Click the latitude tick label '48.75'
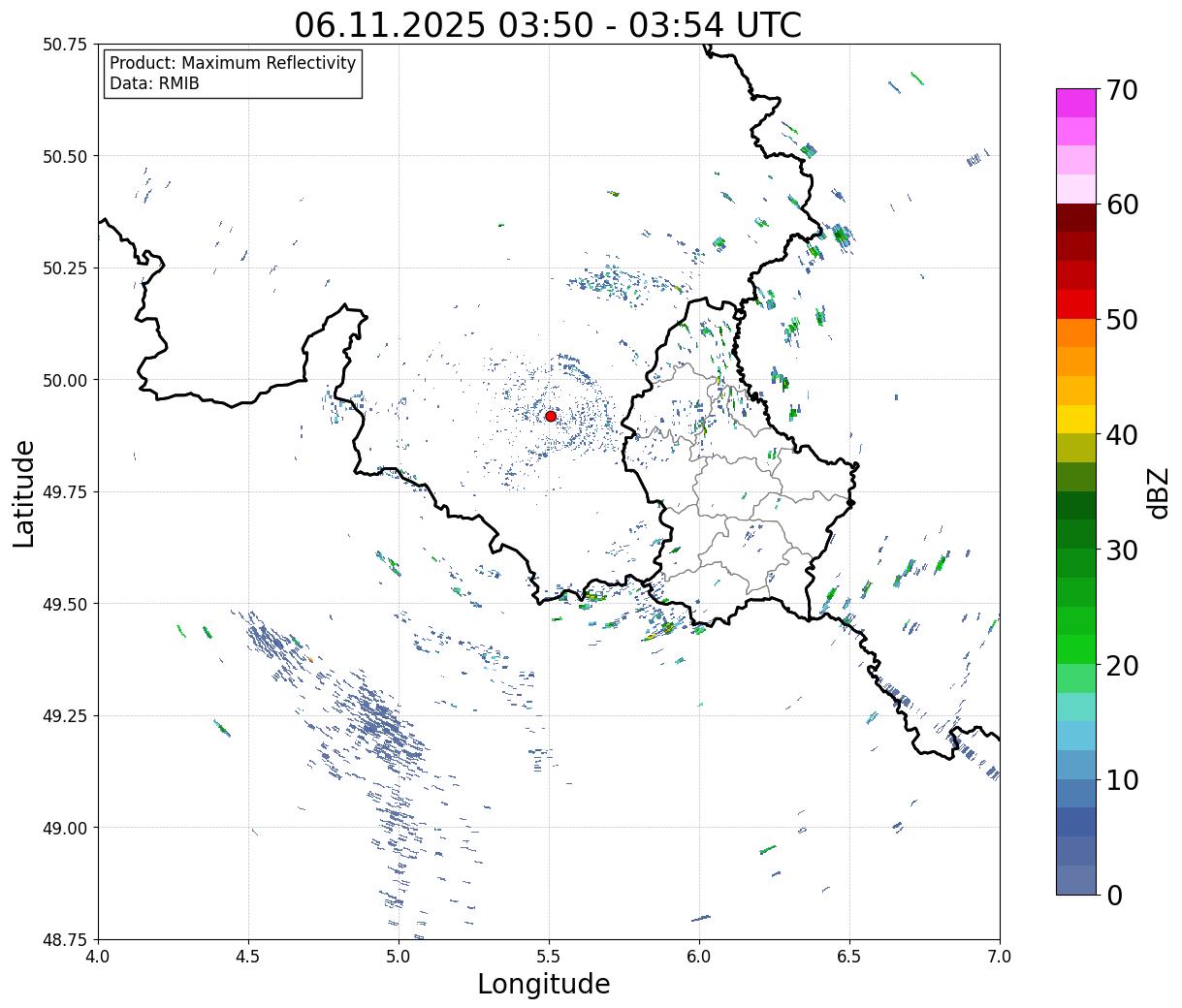 [64, 939]
